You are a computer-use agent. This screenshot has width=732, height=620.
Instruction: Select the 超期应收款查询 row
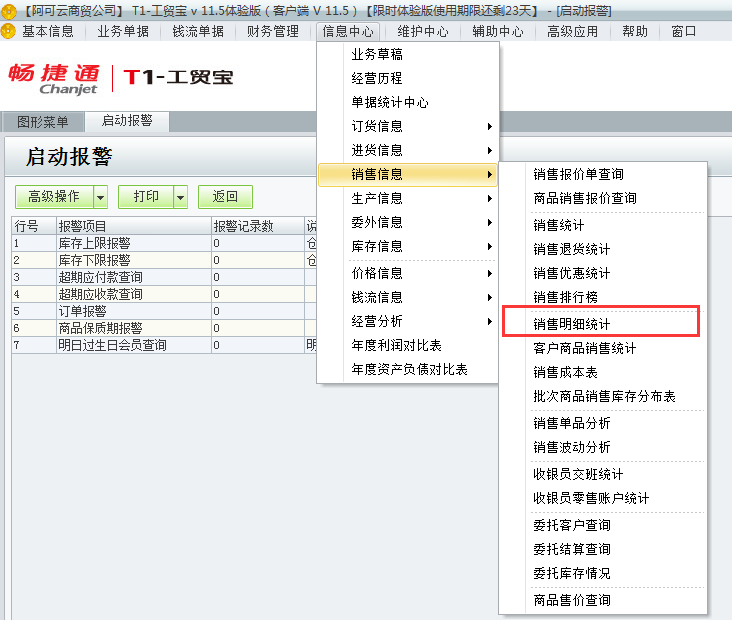click(x=164, y=294)
